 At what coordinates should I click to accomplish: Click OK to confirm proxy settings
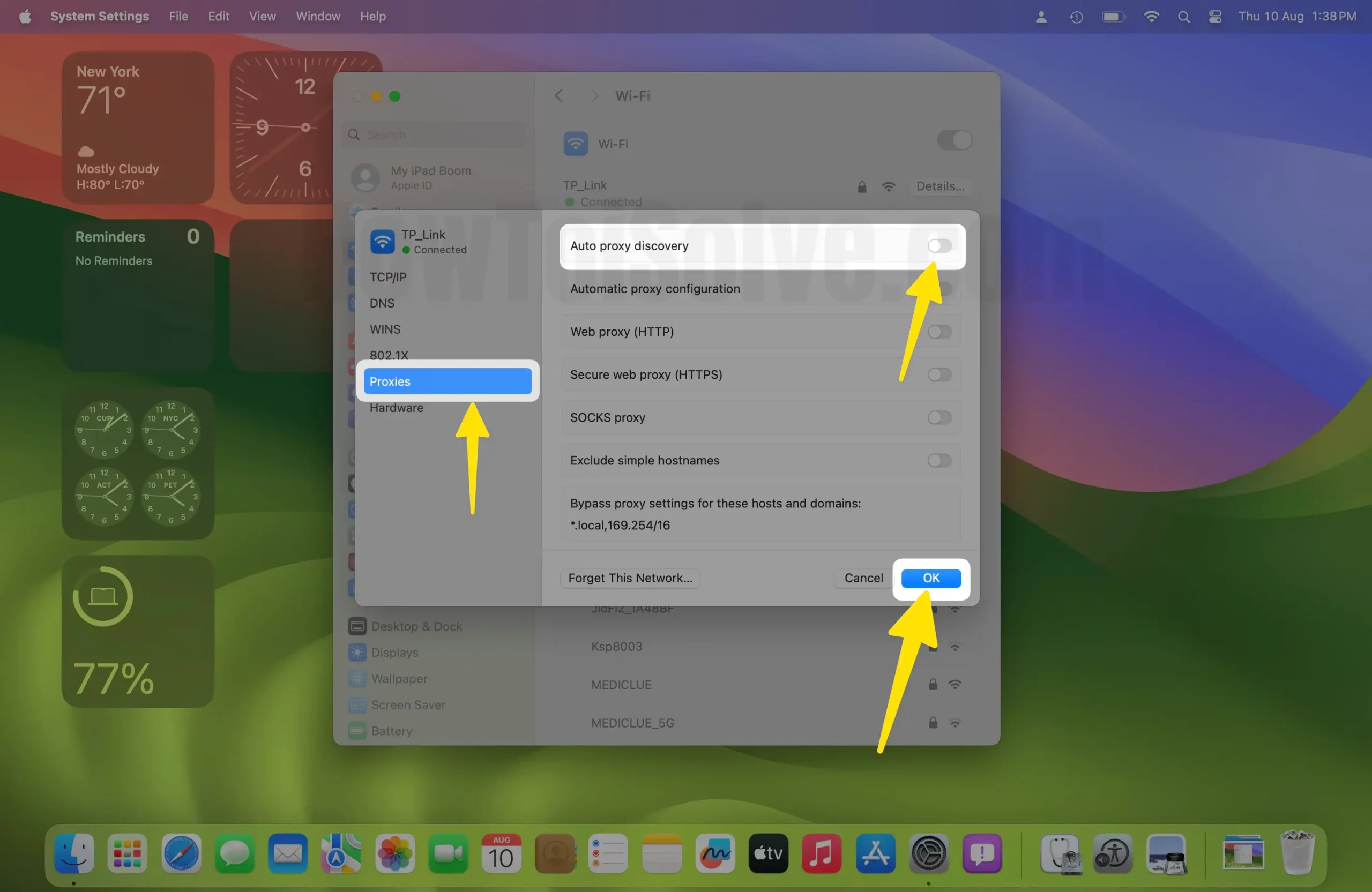click(x=931, y=577)
